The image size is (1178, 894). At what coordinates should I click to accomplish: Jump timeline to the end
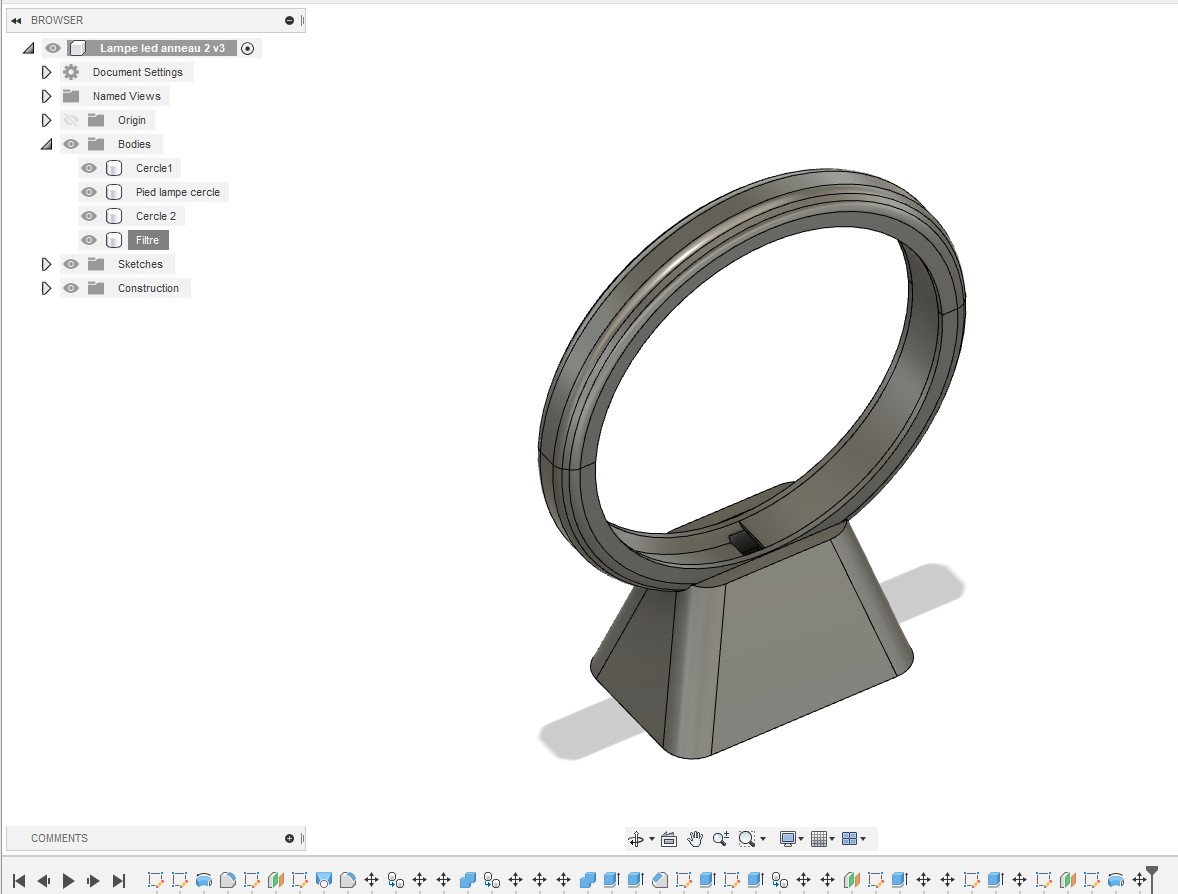[119, 880]
